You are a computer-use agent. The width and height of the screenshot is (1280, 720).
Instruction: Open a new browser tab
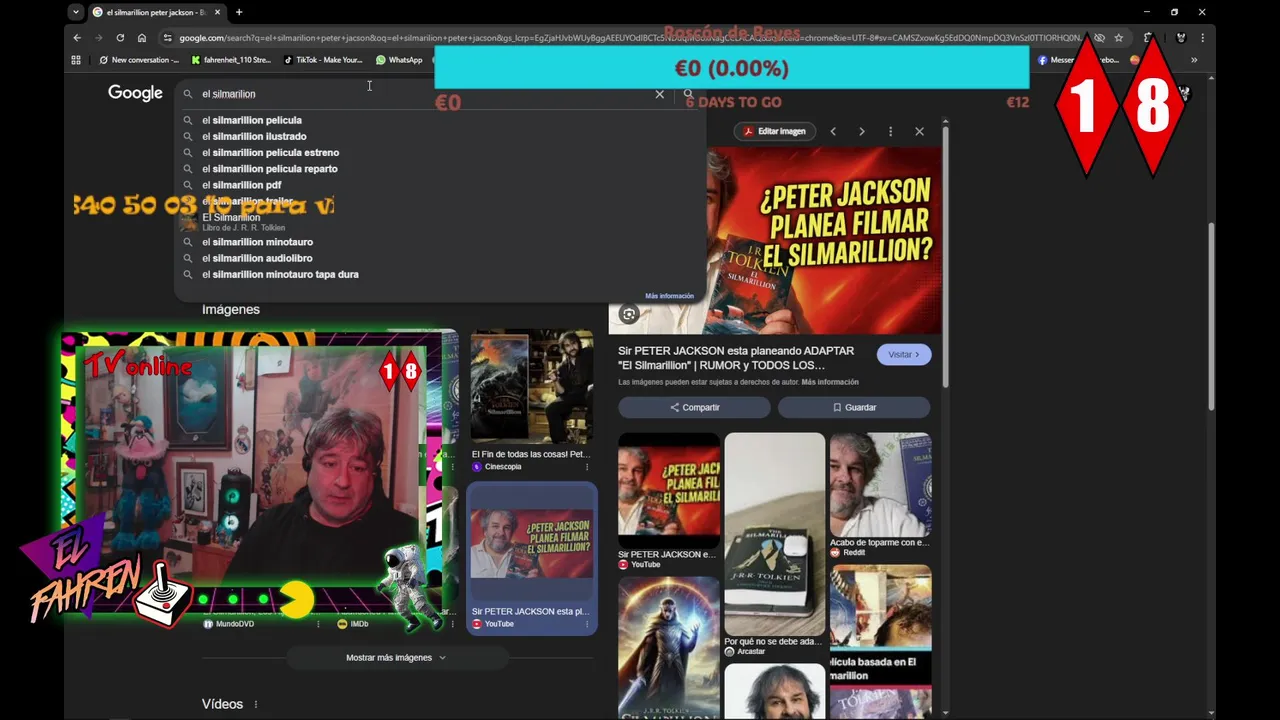point(239,12)
